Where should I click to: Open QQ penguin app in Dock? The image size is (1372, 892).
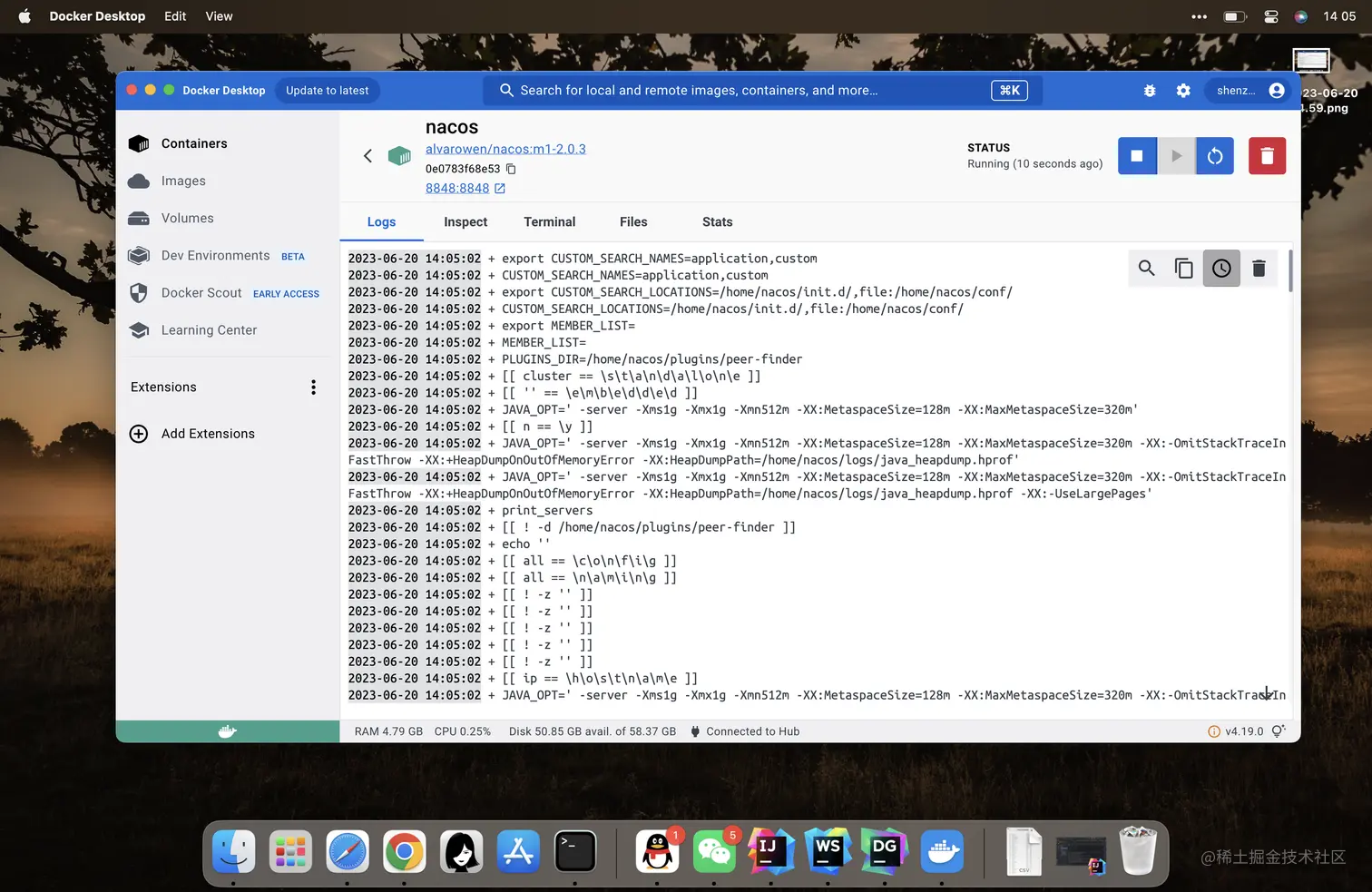point(657,852)
